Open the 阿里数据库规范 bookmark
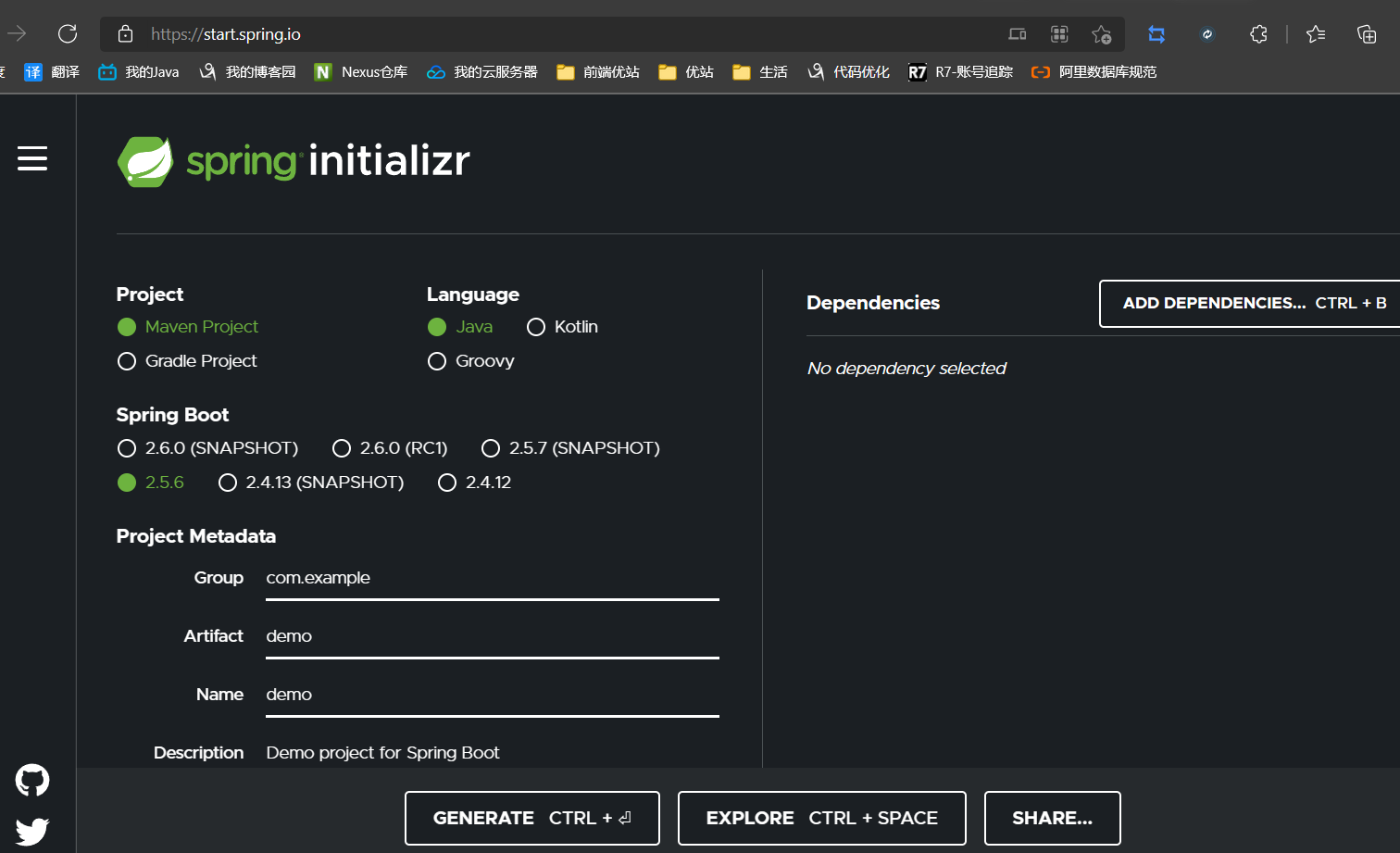The image size is (1400, 853). coord(1094,72)
